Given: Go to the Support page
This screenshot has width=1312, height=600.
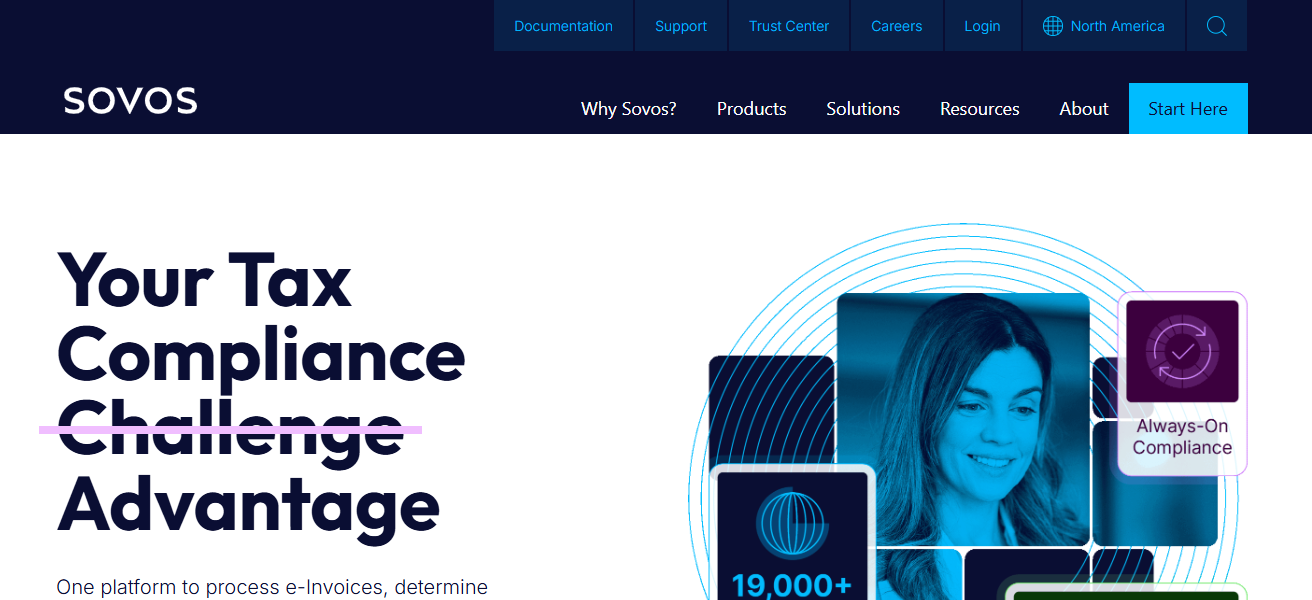Looking at the screenshot, I should 680,25.
